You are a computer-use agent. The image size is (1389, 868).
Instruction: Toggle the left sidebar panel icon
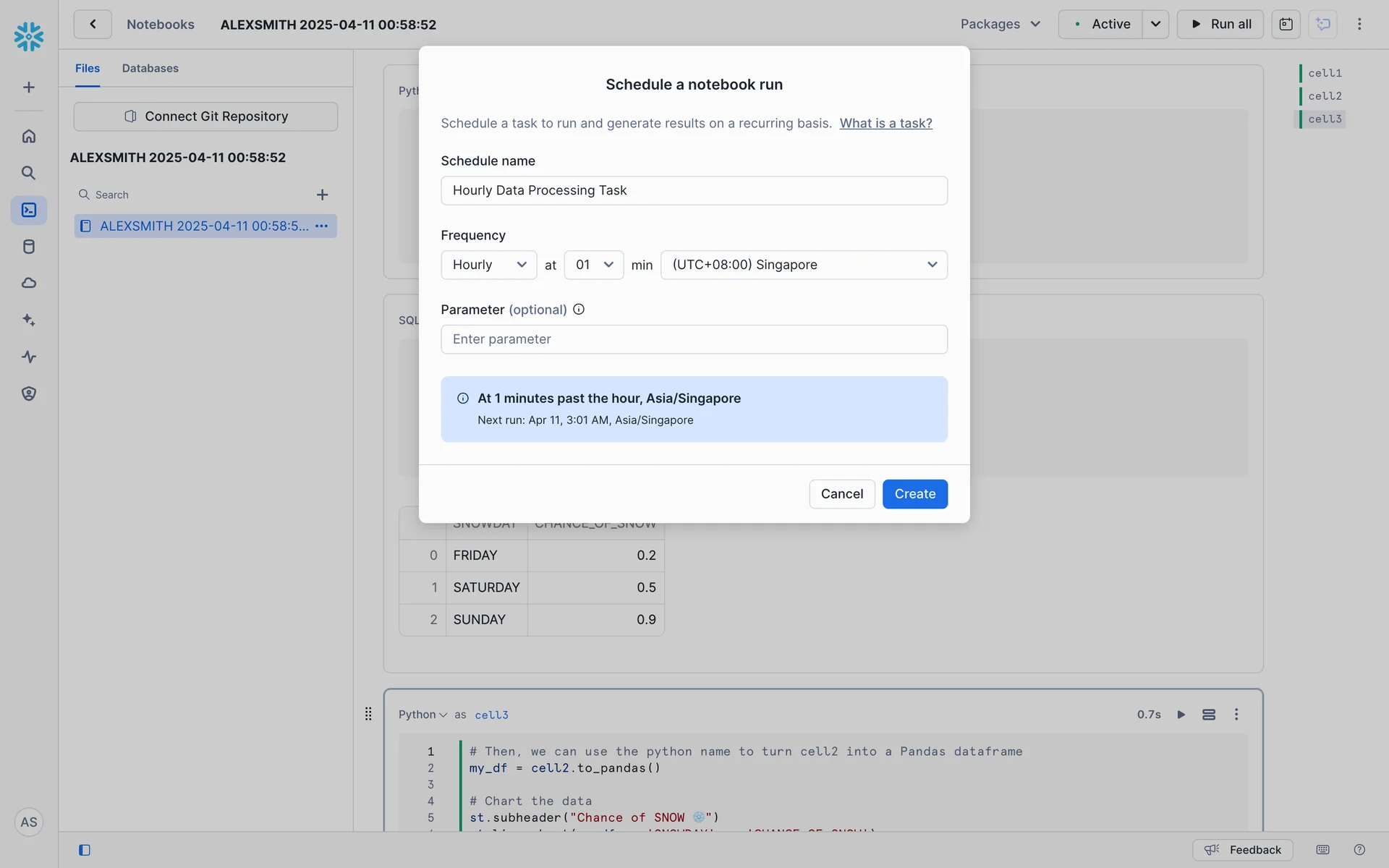(85, 850)
